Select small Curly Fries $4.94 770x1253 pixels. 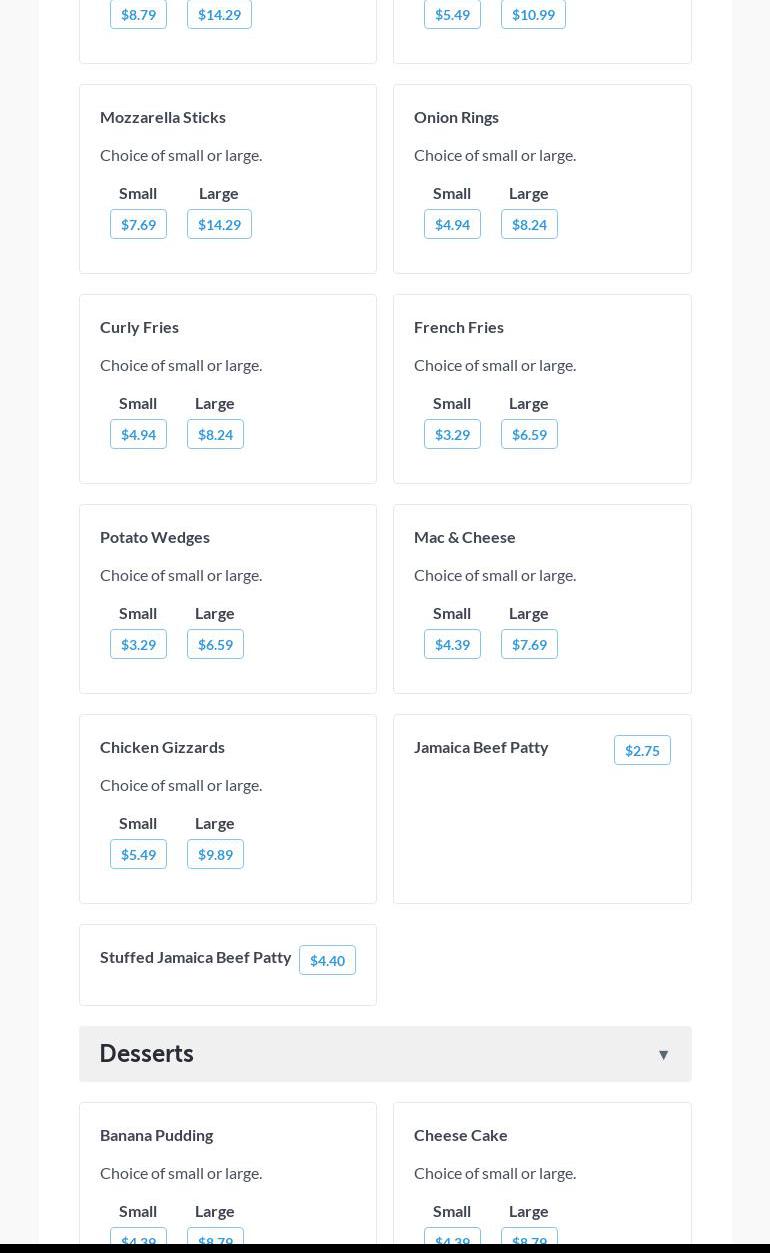click(138, 434)
